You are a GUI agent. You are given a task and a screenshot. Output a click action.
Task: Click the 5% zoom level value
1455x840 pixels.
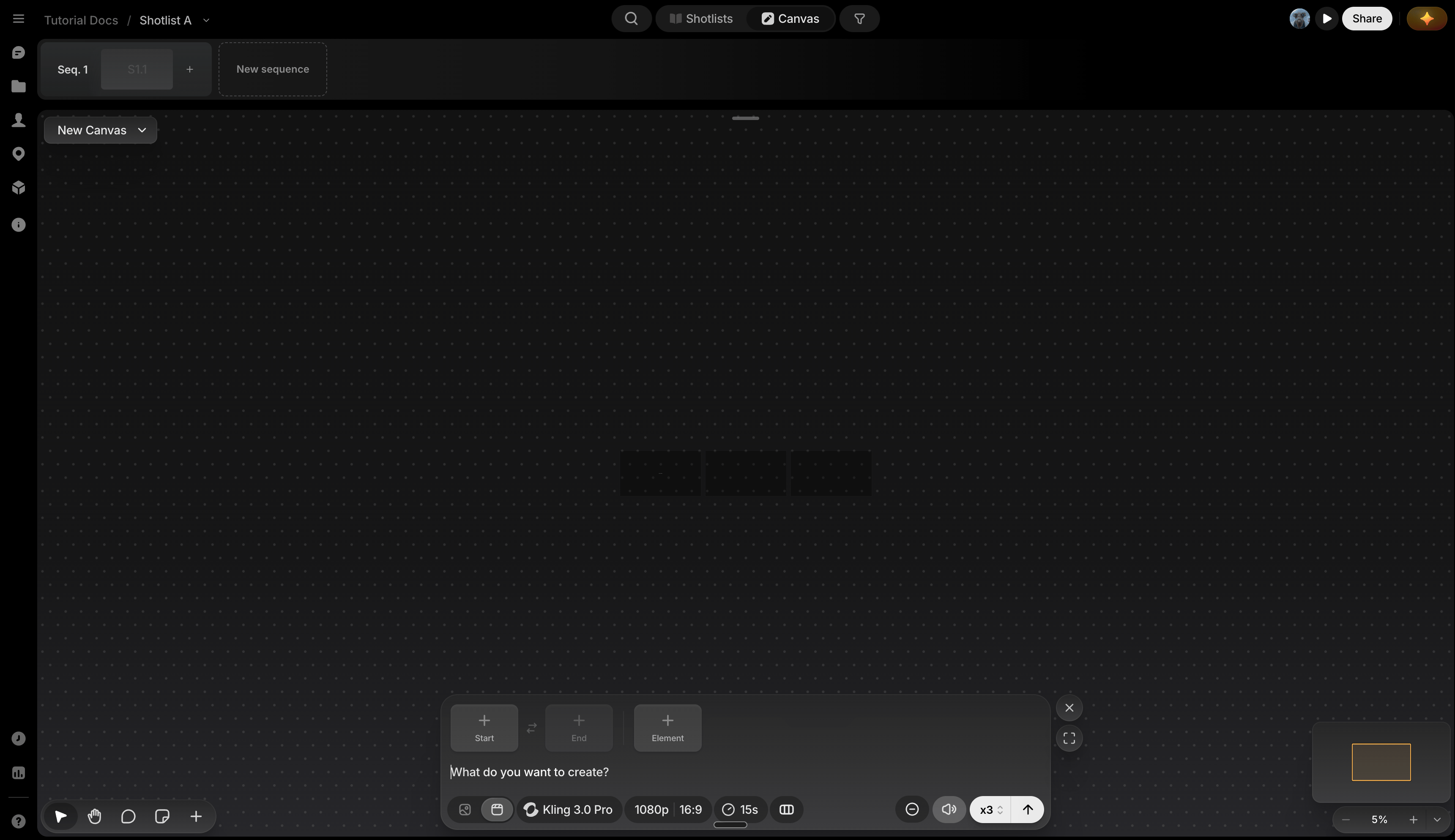1379,820
